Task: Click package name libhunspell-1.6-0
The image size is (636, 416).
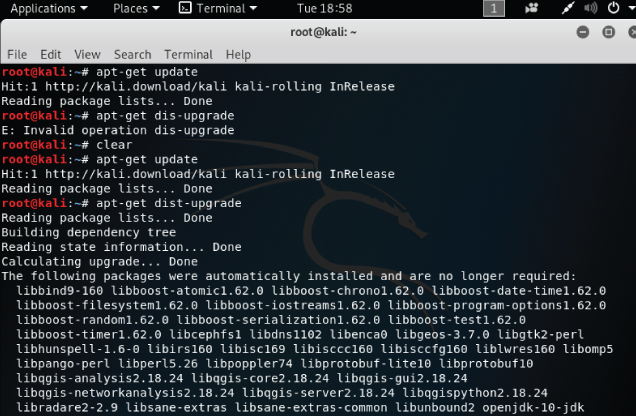Action: tap(78, 349)
